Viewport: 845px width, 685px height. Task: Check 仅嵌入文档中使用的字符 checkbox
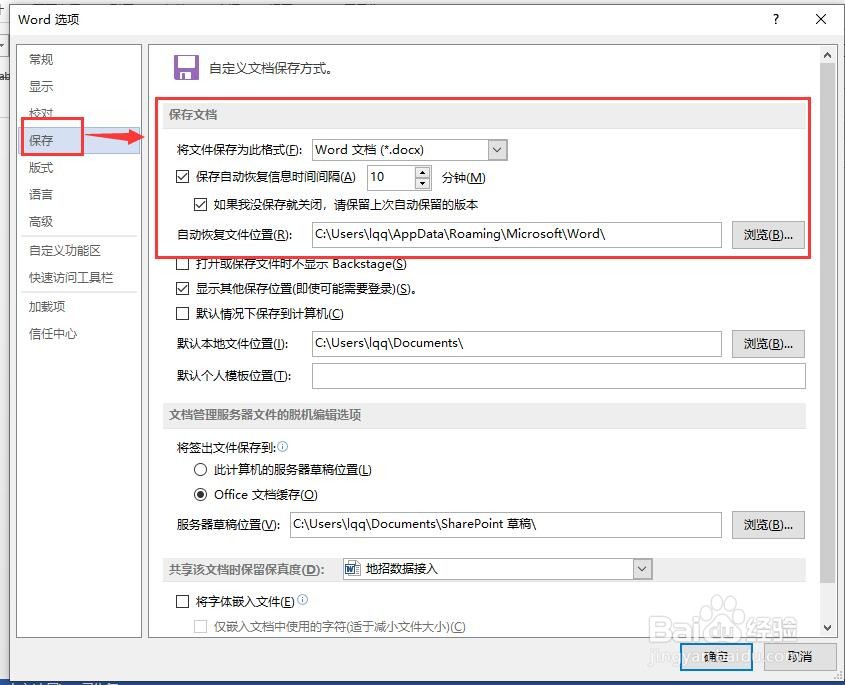pos(200,626)
